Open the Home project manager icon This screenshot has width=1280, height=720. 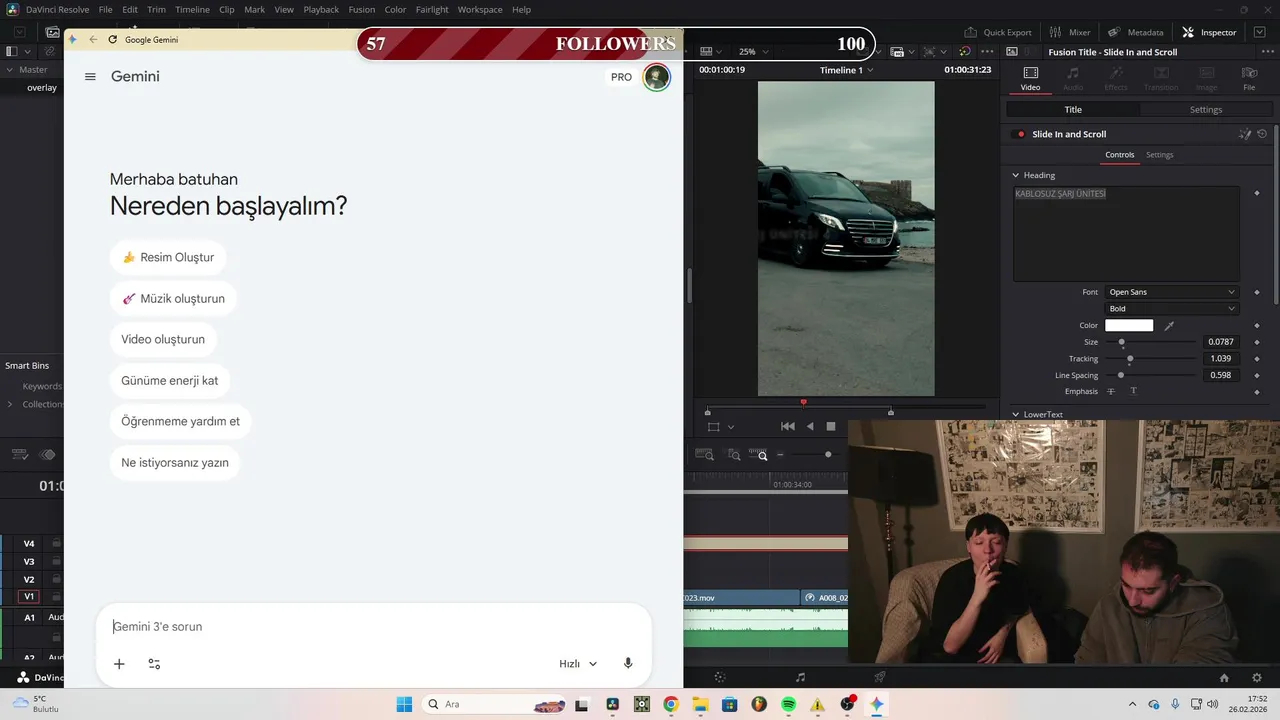pos(1224,677)
